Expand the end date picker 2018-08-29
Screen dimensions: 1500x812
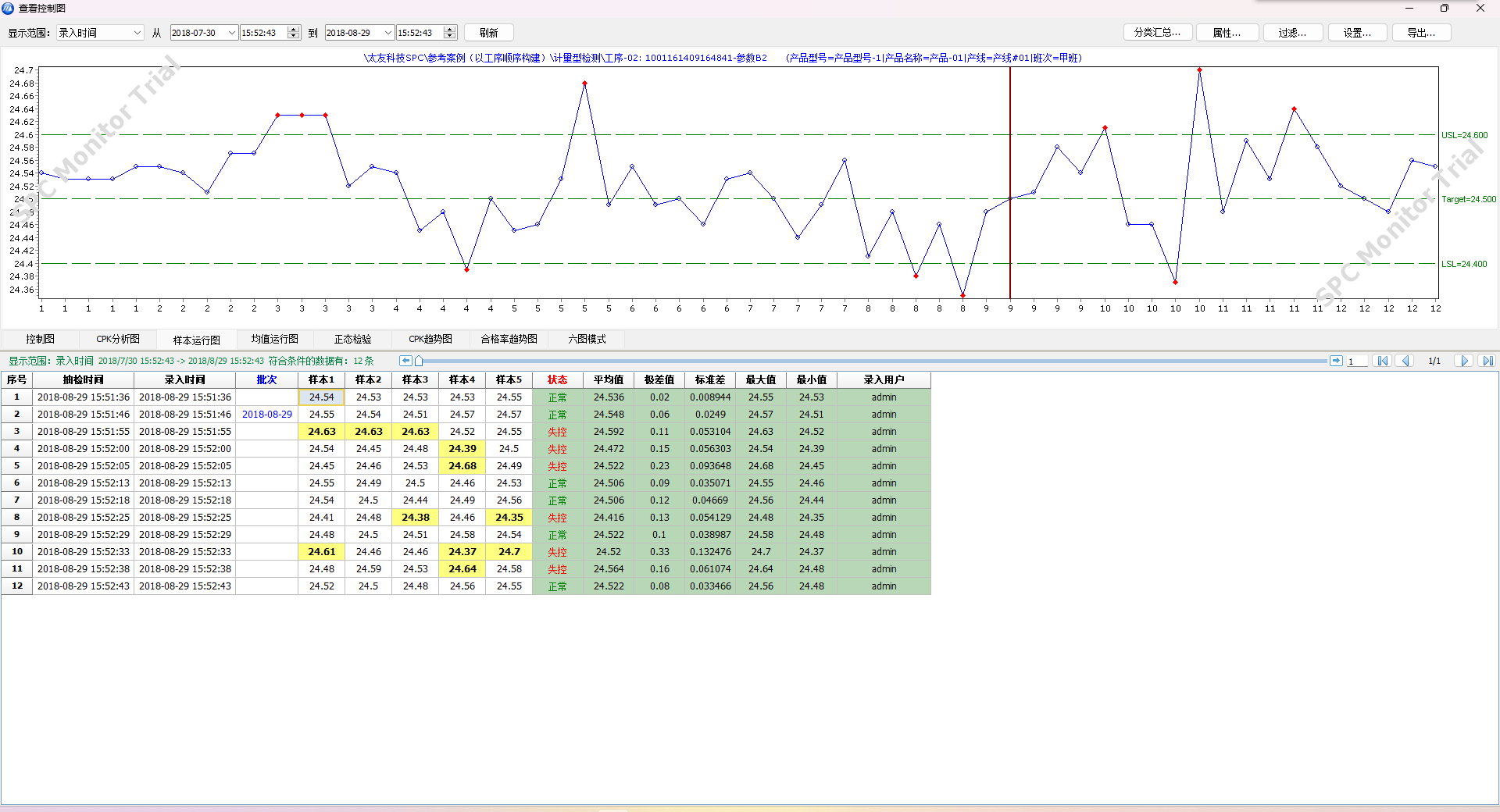[388, 33]
